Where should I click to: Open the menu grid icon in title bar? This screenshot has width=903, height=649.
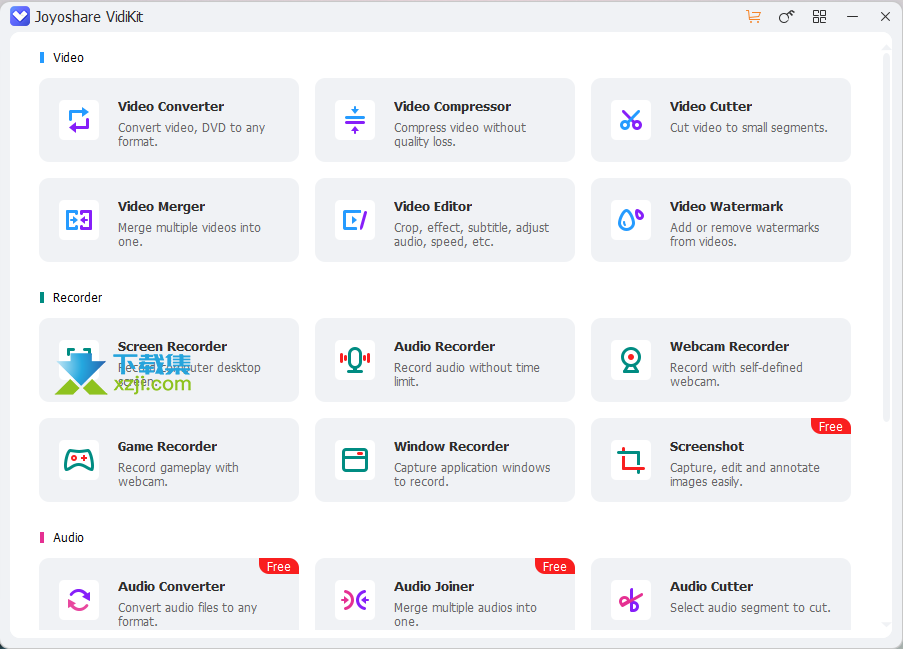[819, 17]
